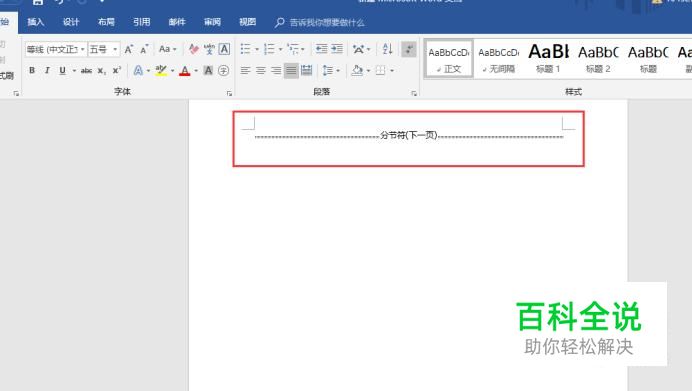
Task: Apply the 标题 style
Action: [x=648, y=59]
